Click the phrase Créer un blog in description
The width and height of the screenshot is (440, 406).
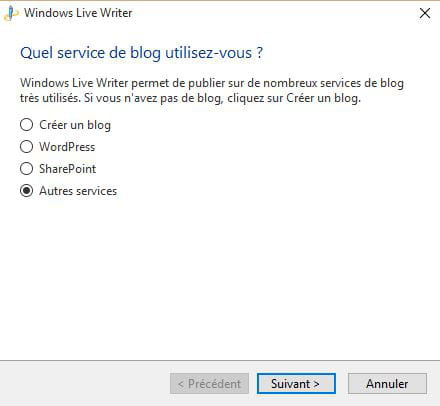(323, 98)
